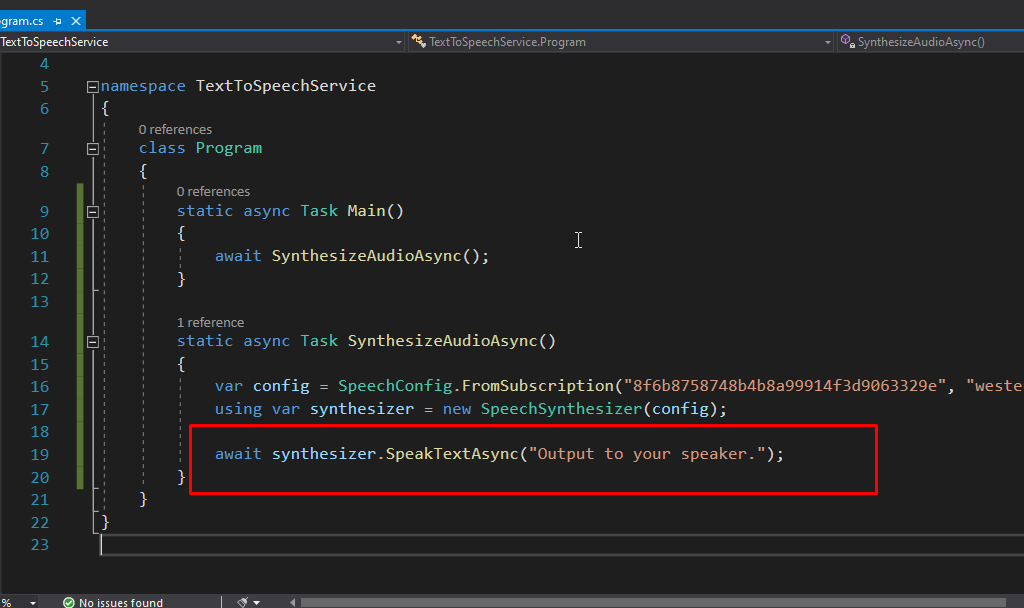Image resolution: width=1024 pixels, height=608 pixels.
Task: Open 0 references link above class Program
Action: tap(175, 130)
